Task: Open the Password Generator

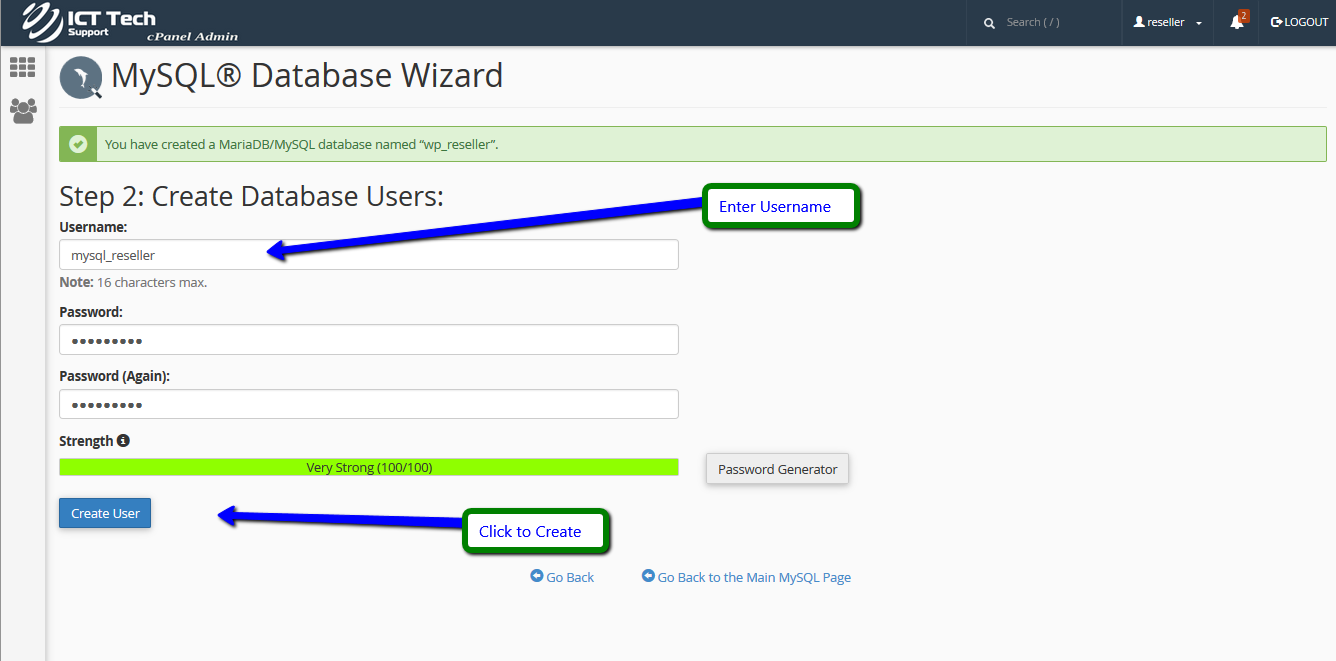Action: pyautogui.click(x=777, y=469)
